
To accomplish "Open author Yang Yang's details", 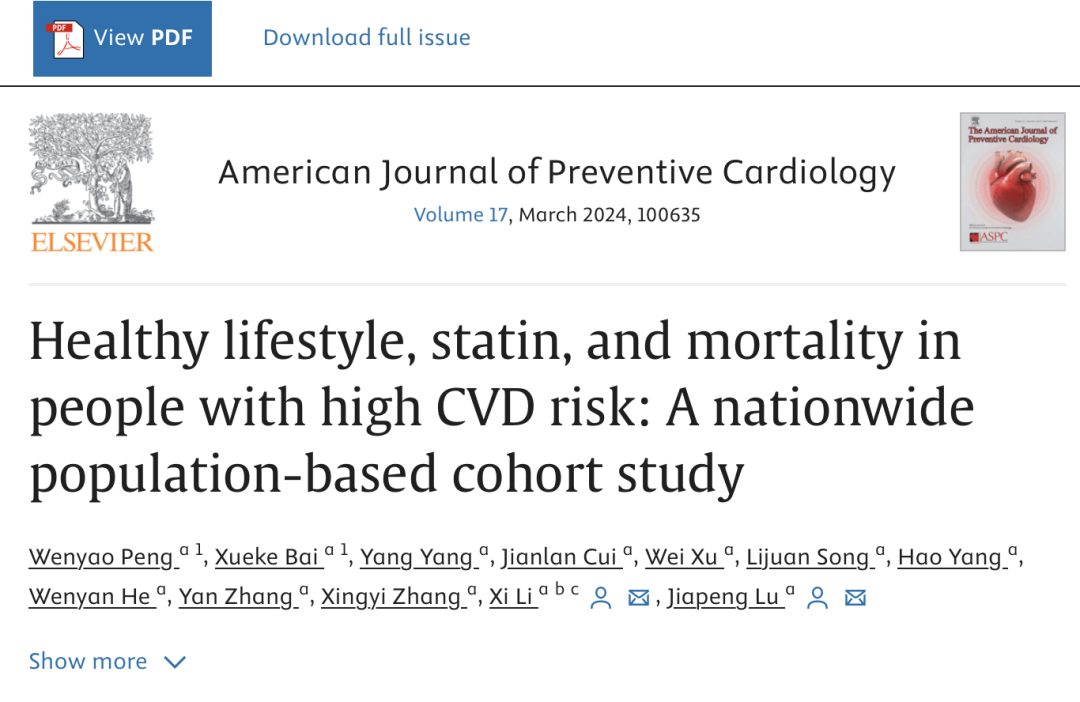I will pos(416,557).
